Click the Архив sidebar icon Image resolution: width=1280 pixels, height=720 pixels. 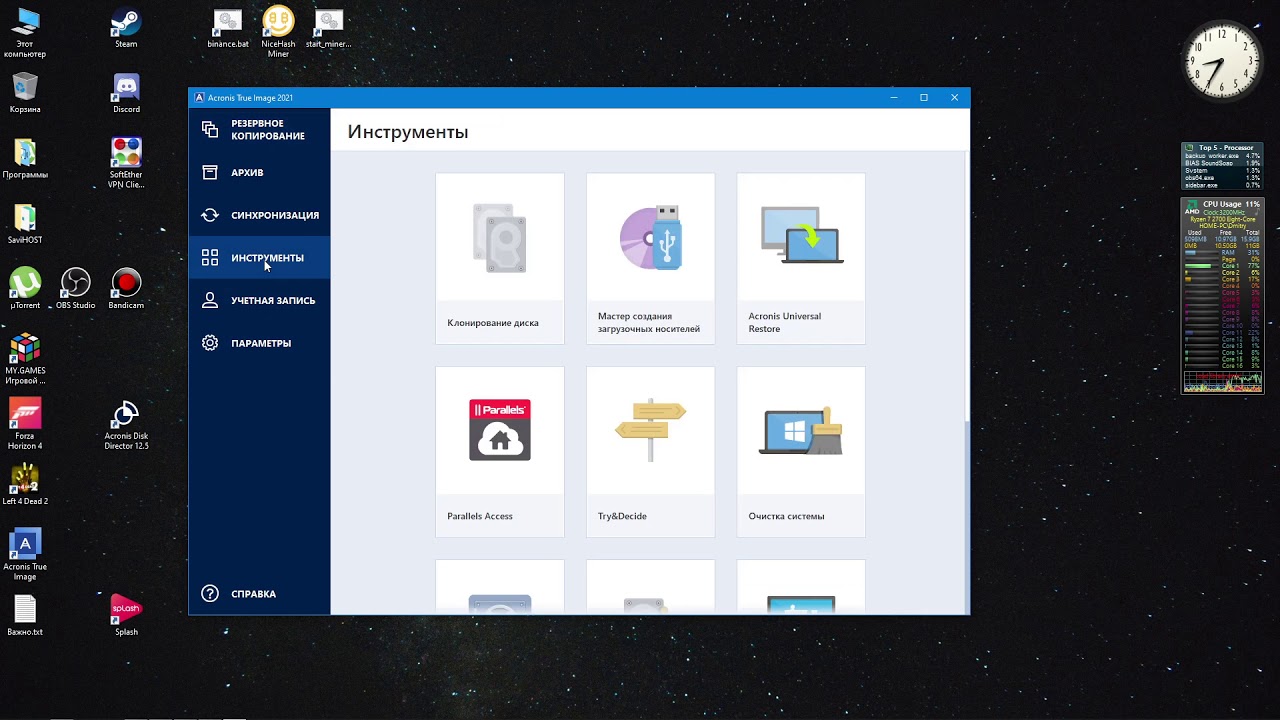pos(210,172)
